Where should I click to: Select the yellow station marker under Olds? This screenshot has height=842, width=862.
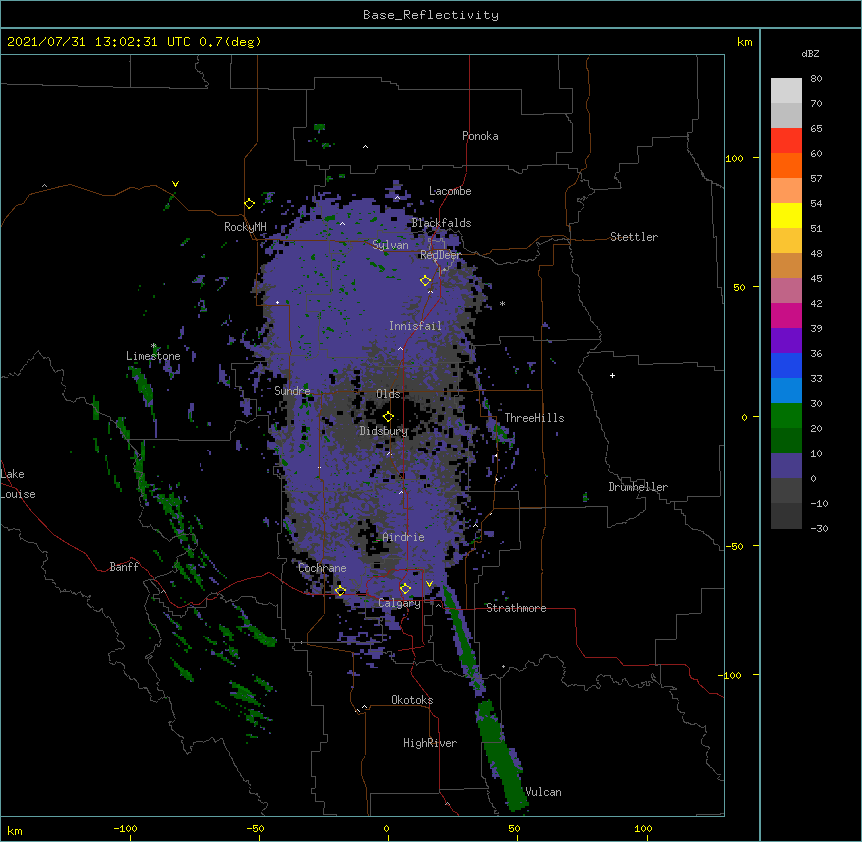(x=388, y=416)
